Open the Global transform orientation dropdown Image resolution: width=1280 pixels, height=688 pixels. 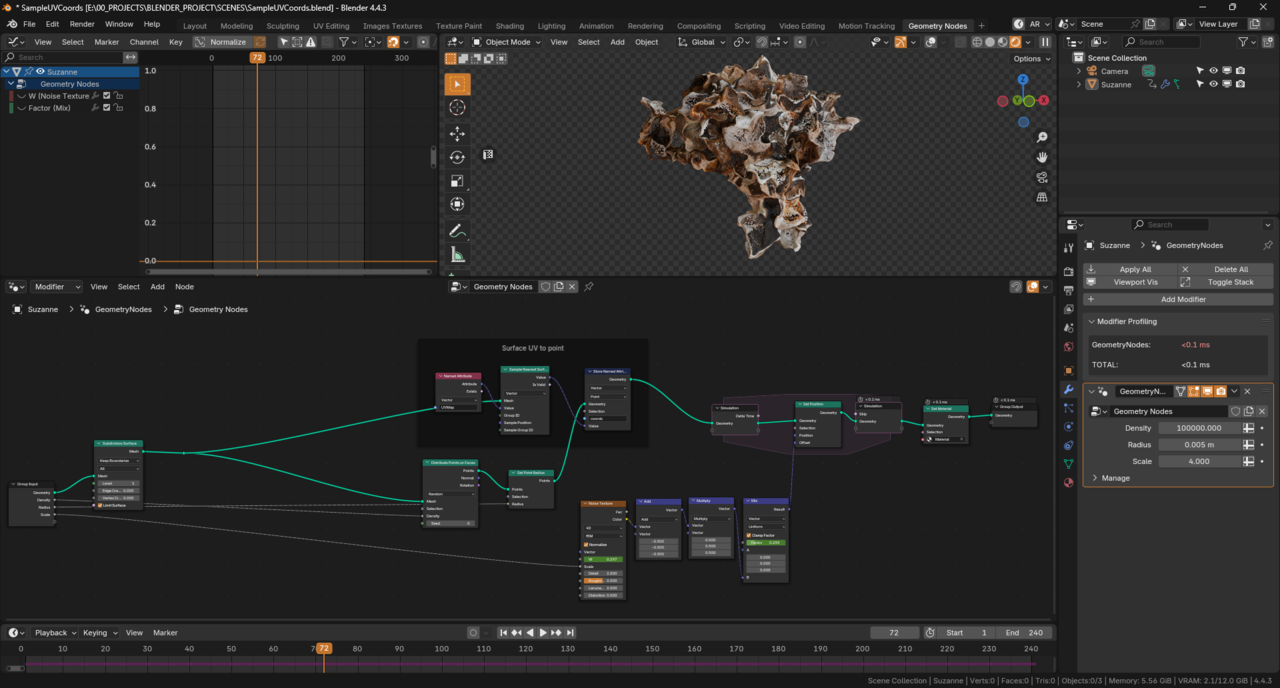point(702,42)
